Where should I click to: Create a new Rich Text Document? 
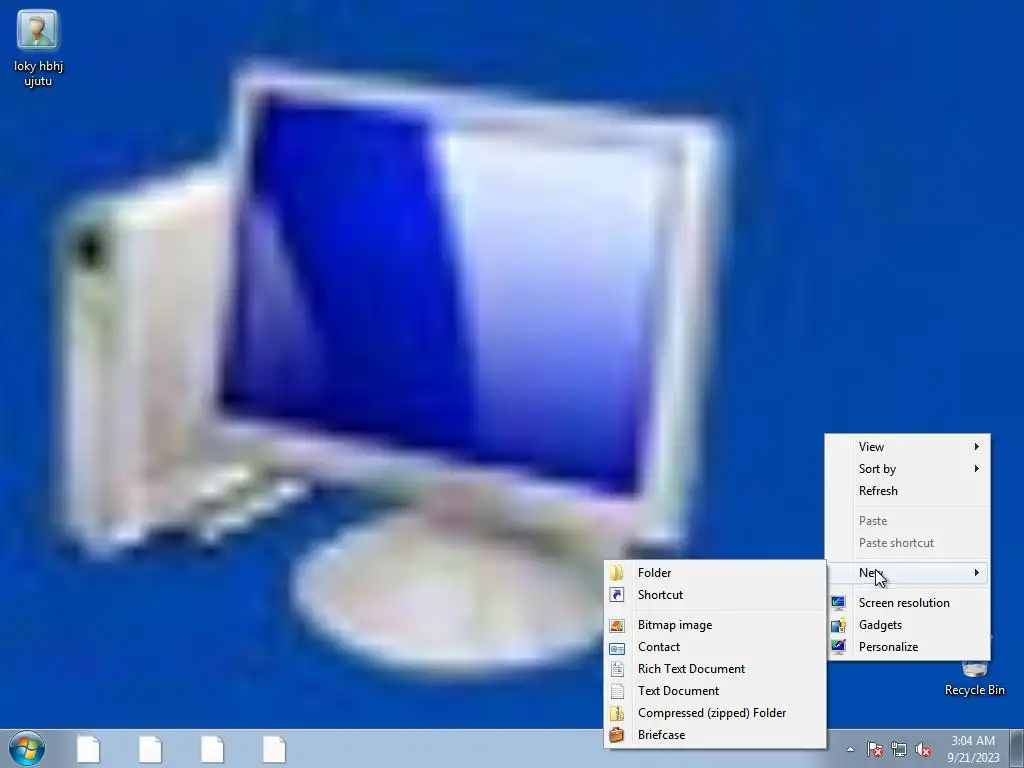(715, 669)
